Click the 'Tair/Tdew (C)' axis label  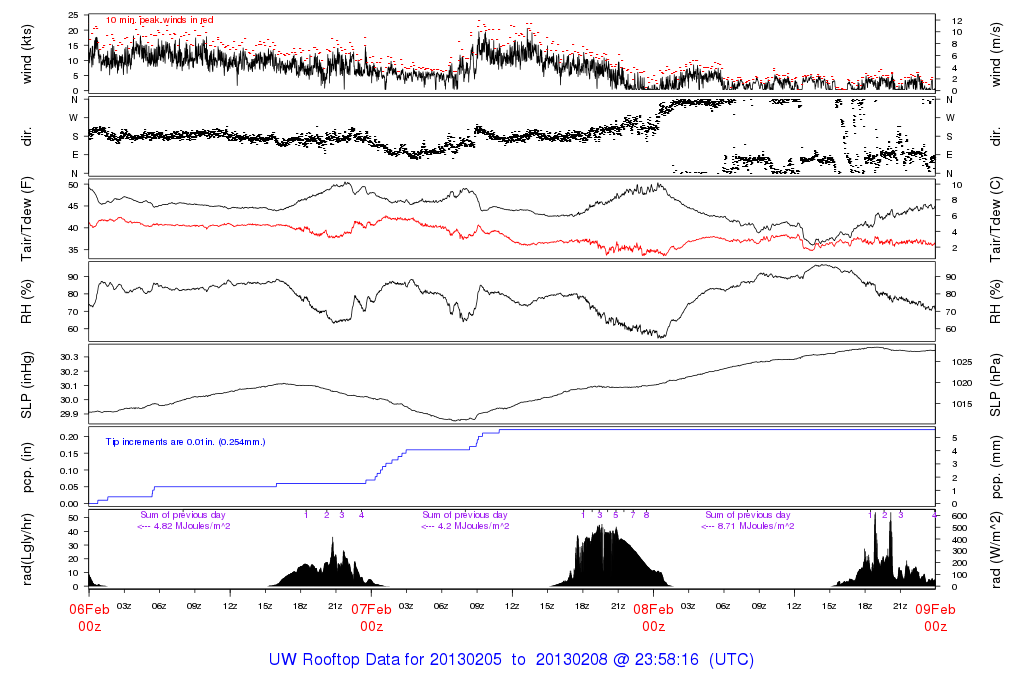point(995,219)
